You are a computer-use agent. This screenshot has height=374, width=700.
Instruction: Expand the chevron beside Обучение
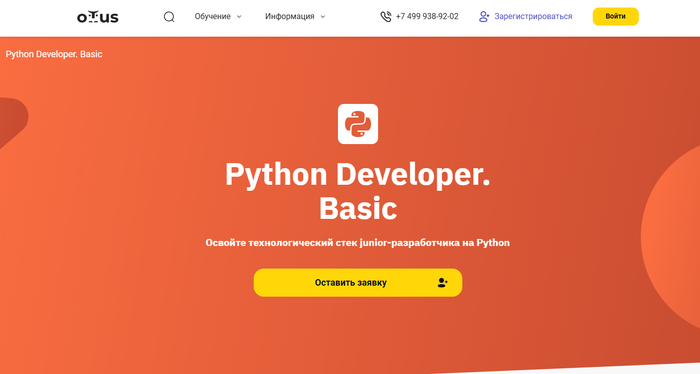coord(239,17)
